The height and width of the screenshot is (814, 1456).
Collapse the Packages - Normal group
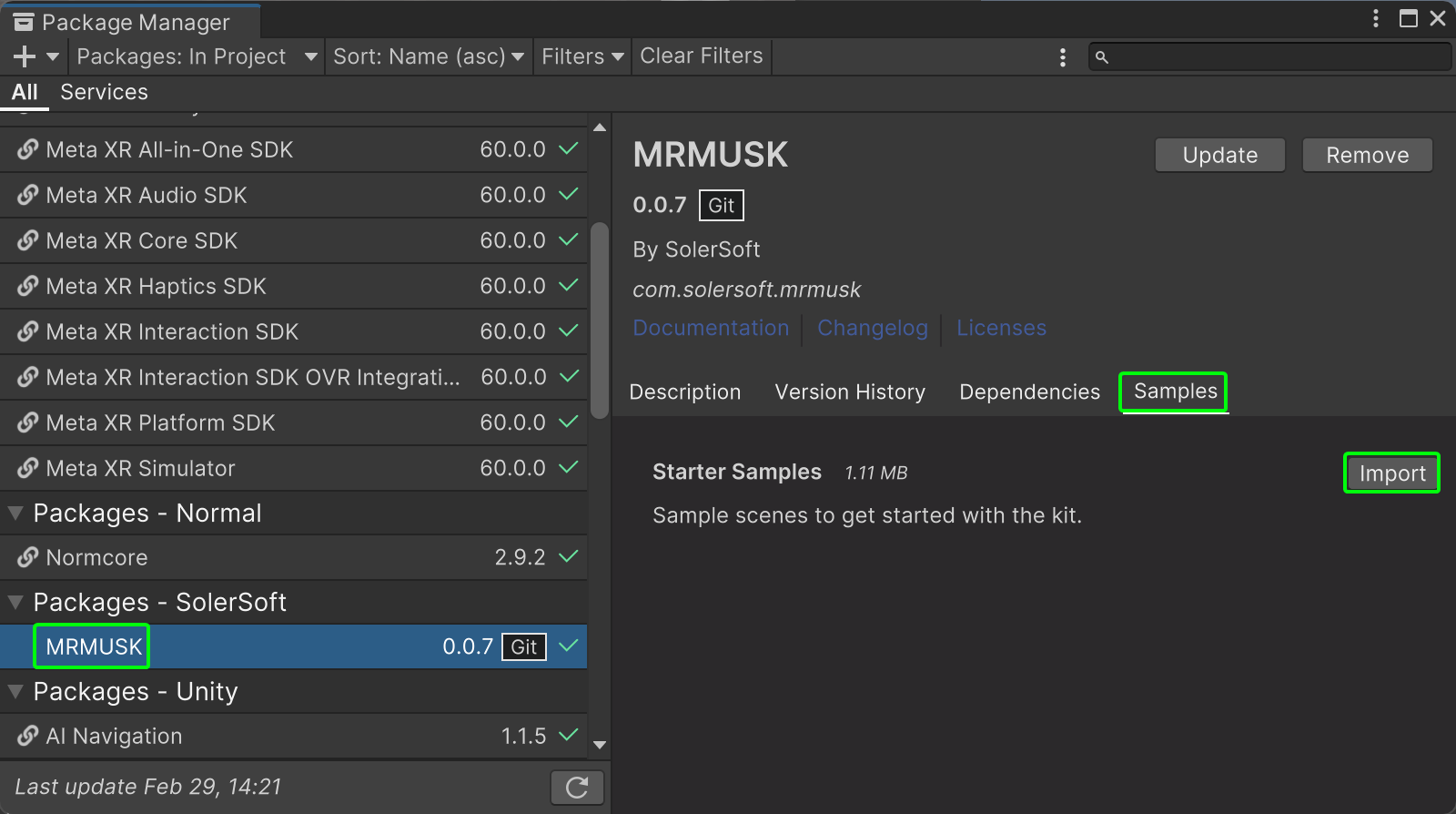15,514
